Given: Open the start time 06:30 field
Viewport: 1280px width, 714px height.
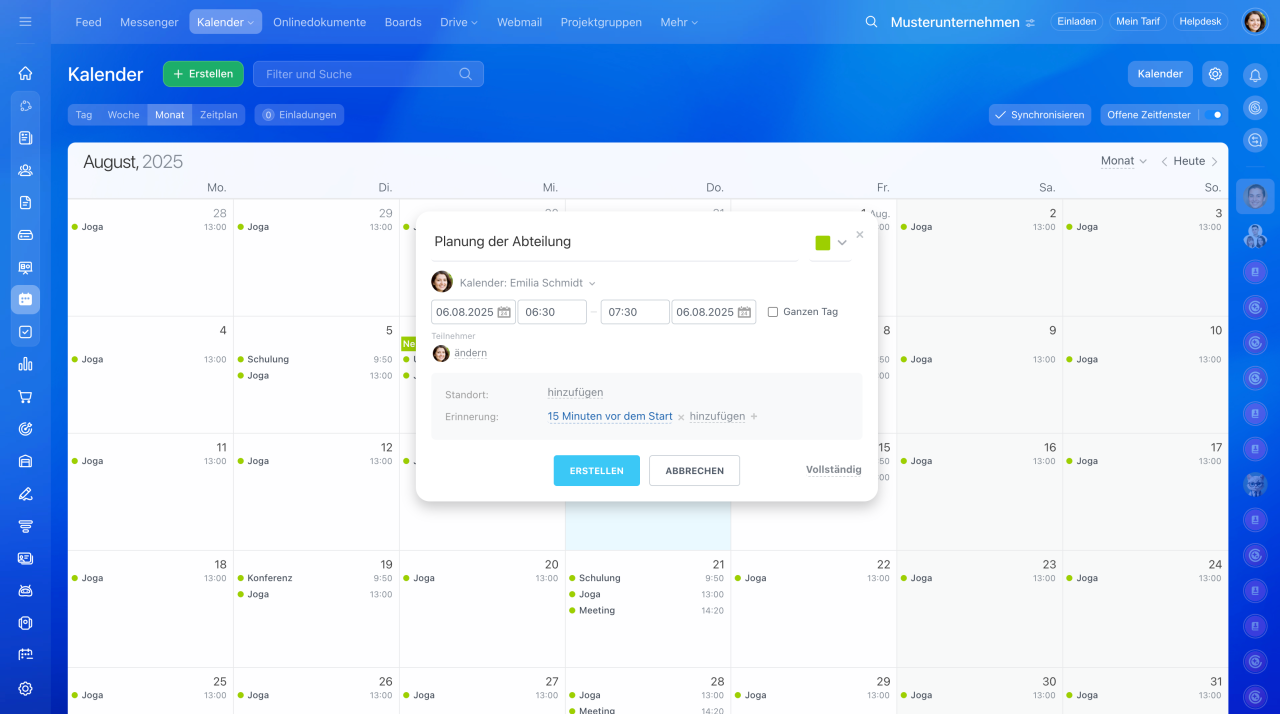Looking at the screenshot, I should coord(552,312).
